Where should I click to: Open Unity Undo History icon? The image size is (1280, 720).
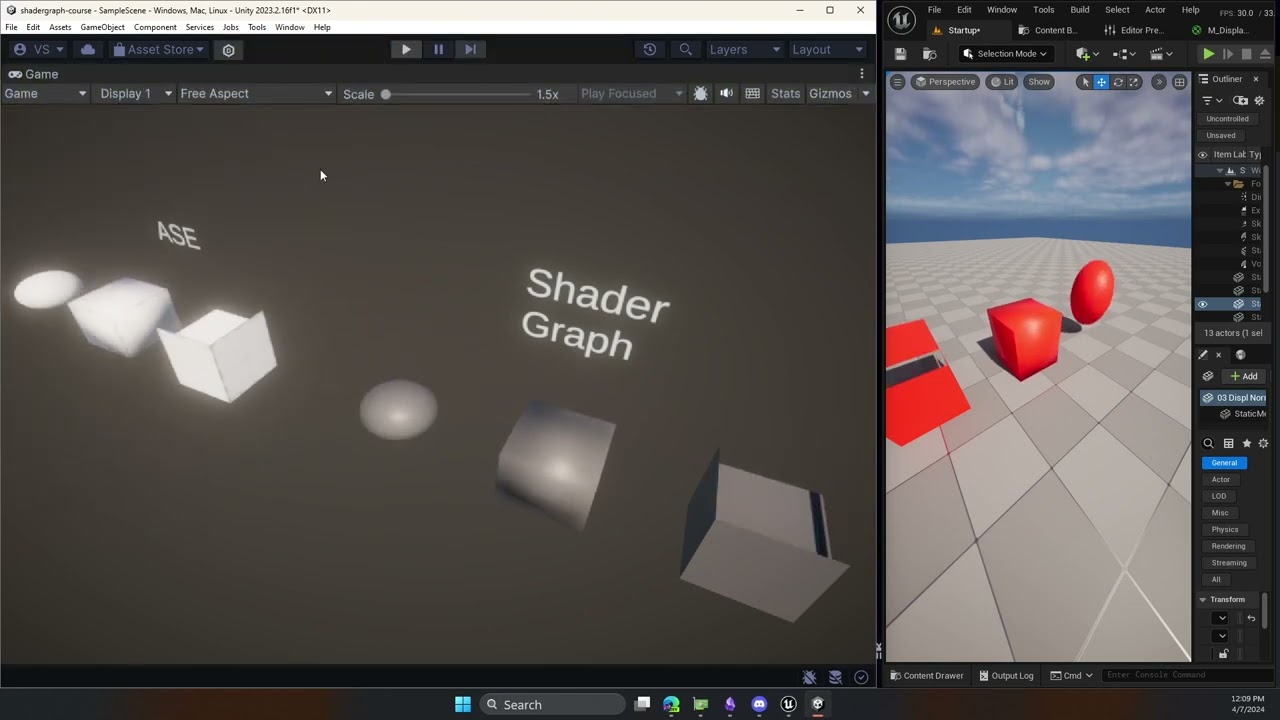pos(650,49)
